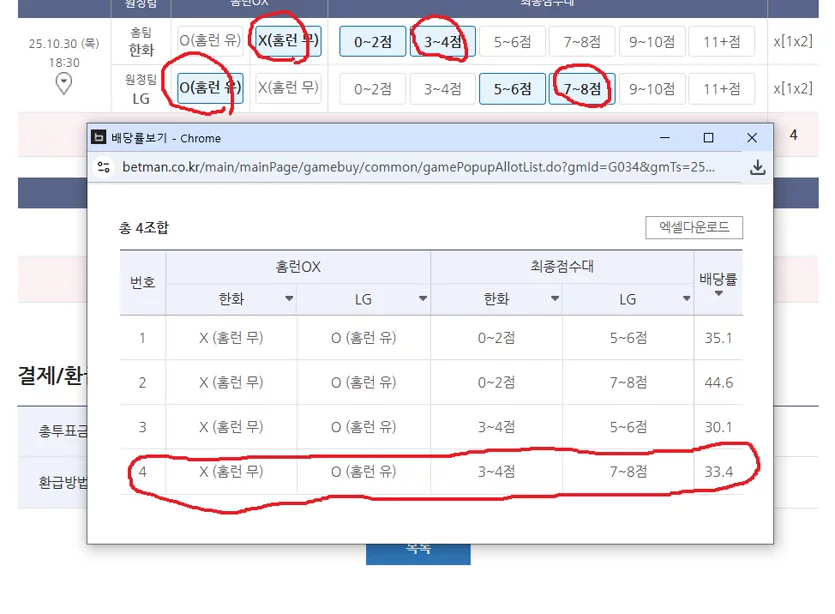Image resolution: width=835 pixels, height=614 pixels.
Task: Click the 엑셀다운로드 button
Action: point(694,227)
